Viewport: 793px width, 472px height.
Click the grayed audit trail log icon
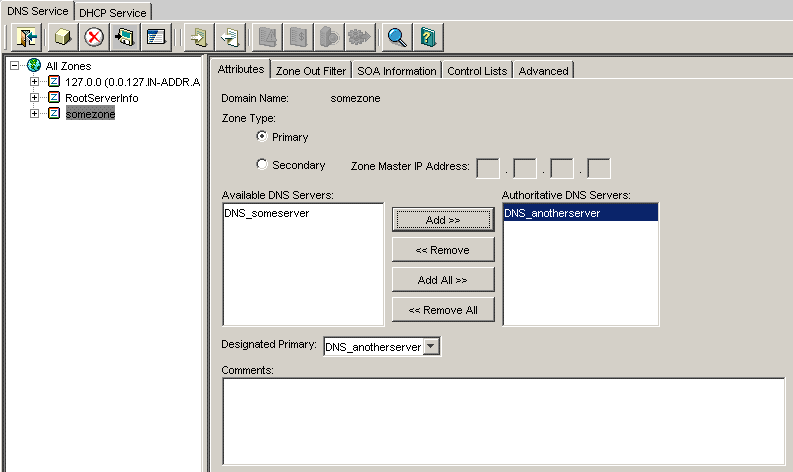pos(268,37)
